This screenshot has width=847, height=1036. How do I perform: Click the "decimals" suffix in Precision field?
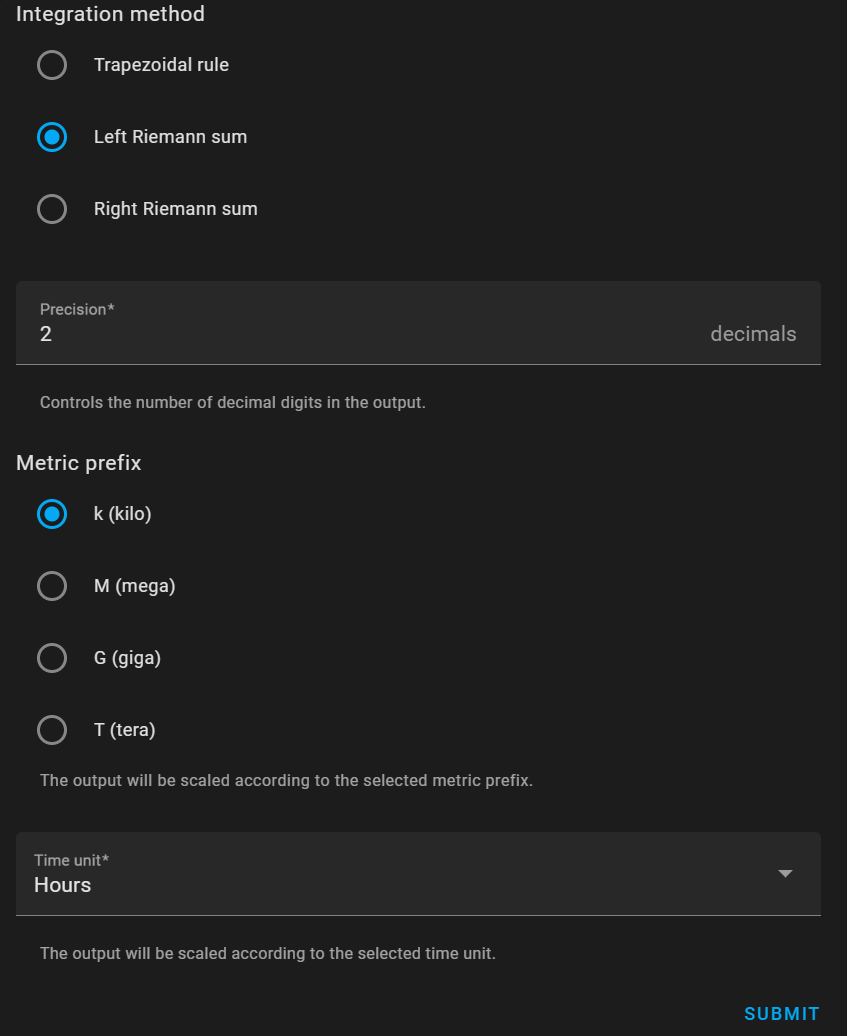coord(753,334)
